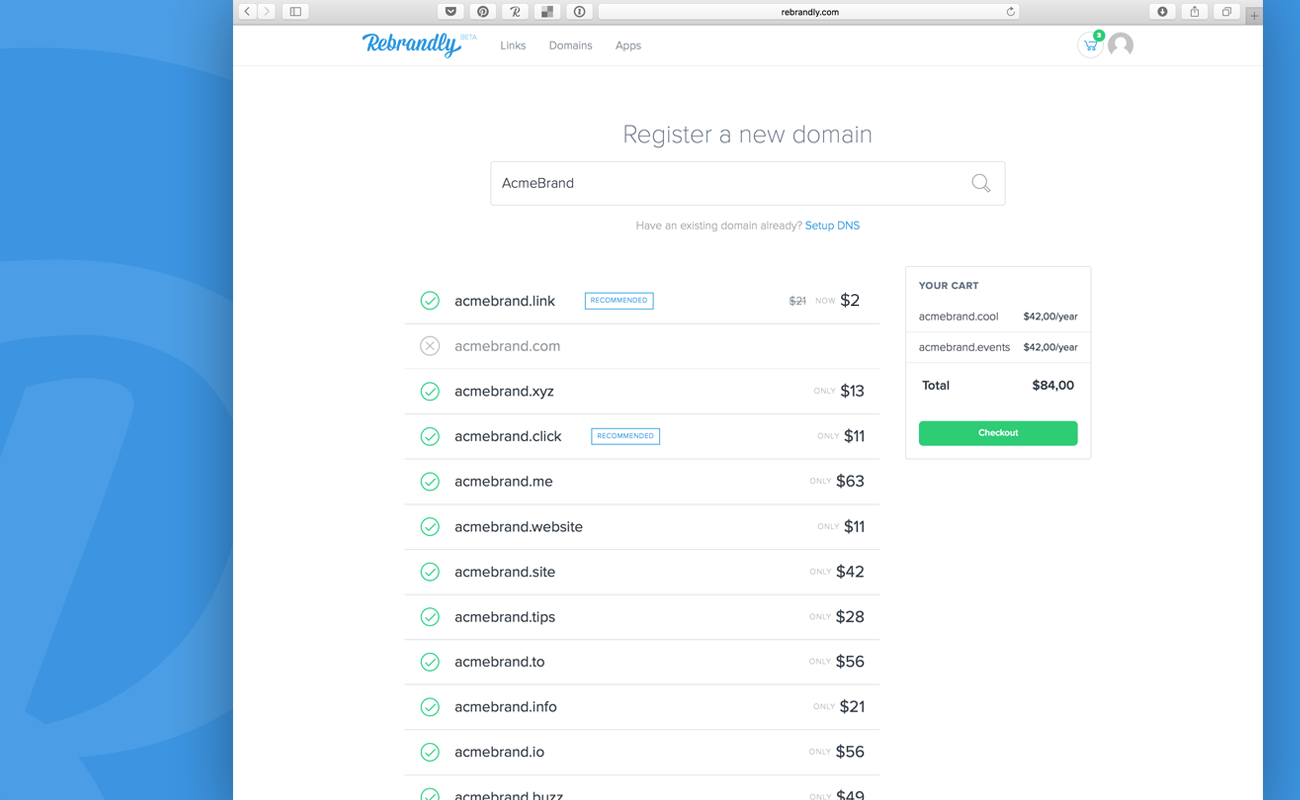This screenshot has width=1300, height=800.
Task: Click the Pinterest extension icon
Action: pos(483,12)
